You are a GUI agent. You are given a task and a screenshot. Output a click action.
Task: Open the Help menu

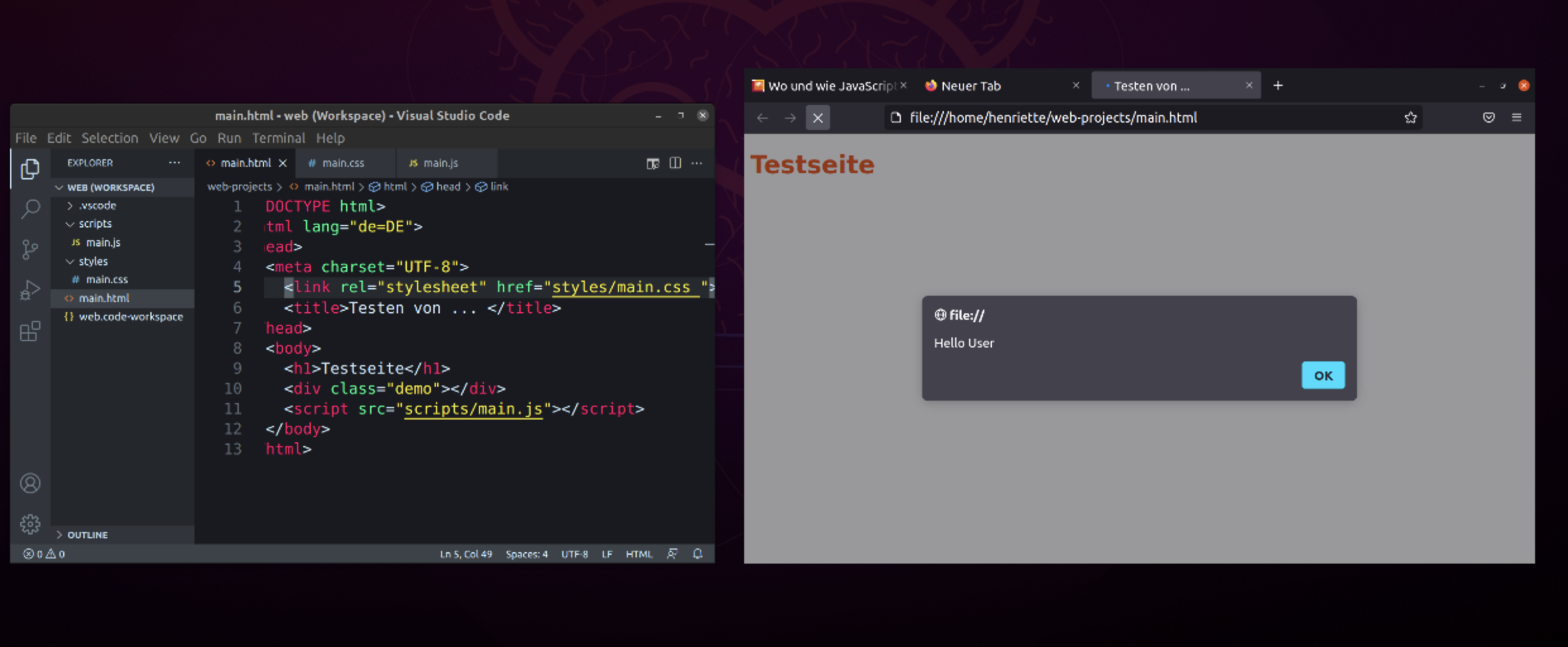pos(330,138)
